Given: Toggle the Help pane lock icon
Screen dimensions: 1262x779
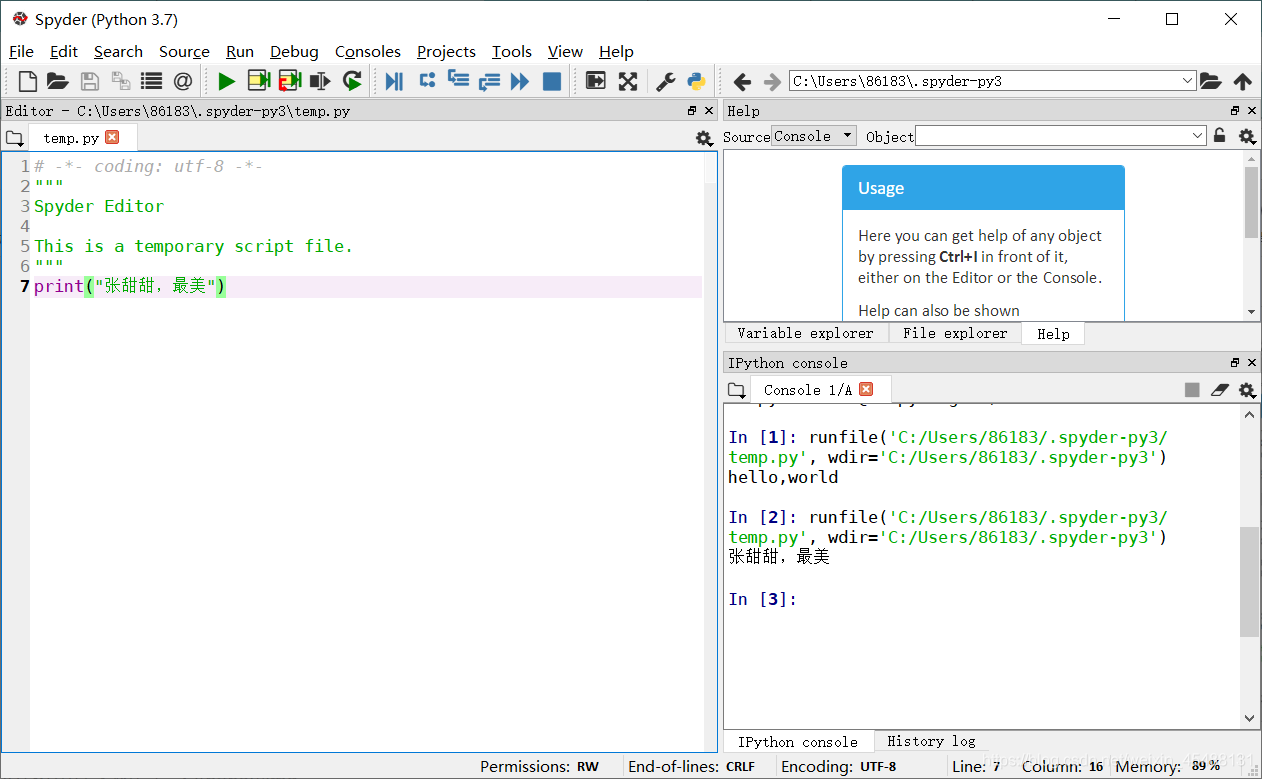Looking at the screenshot, I should pos(1219,136).
